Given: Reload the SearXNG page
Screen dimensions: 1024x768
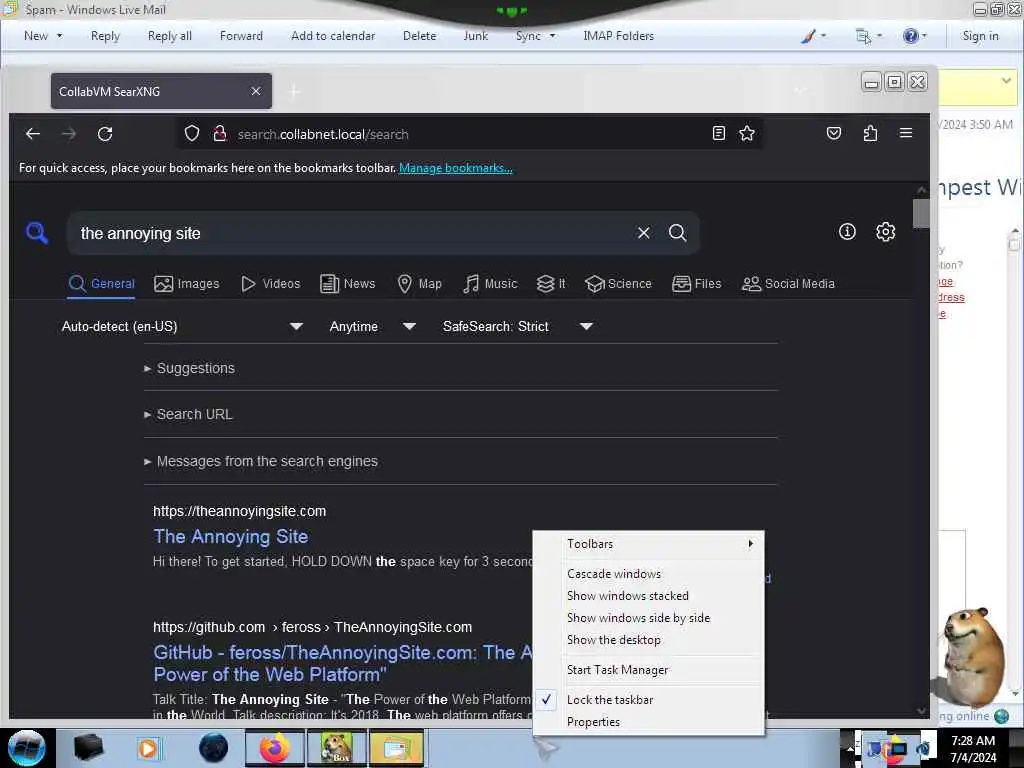Looking at the screenshot, I should click(x=104, y=134).
